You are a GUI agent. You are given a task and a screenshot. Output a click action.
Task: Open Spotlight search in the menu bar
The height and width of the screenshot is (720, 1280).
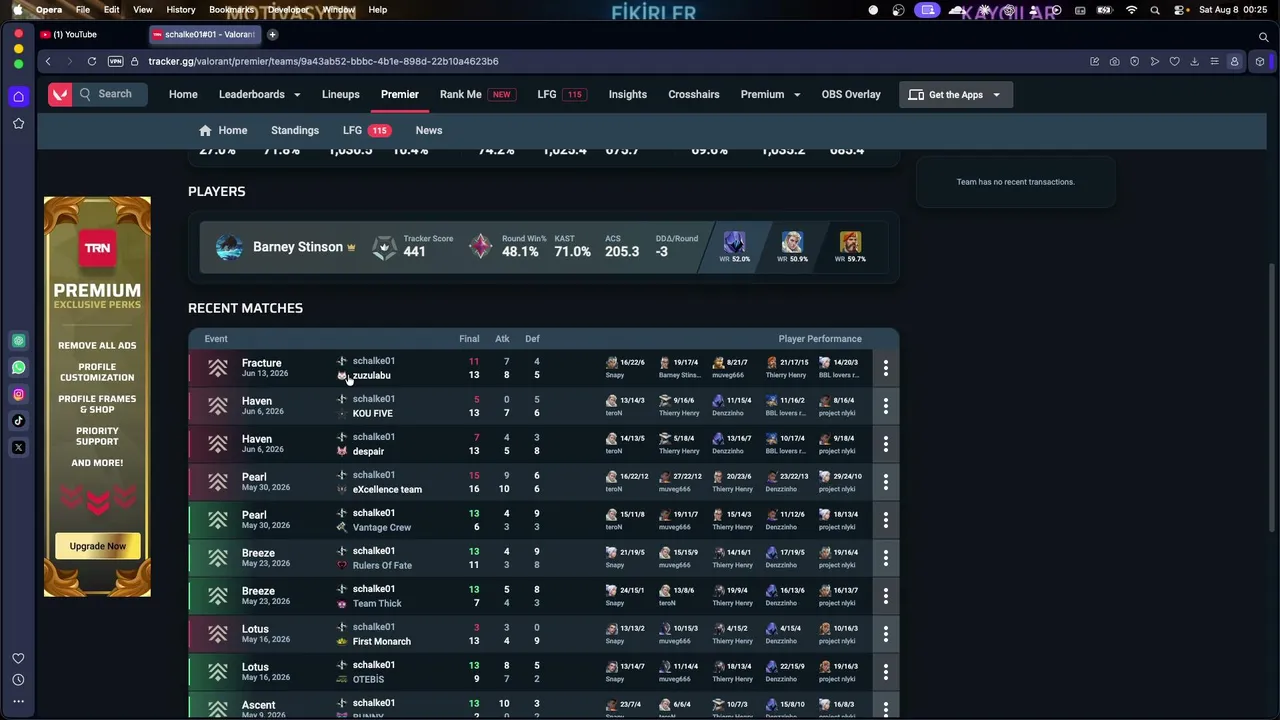point(1155,10)
